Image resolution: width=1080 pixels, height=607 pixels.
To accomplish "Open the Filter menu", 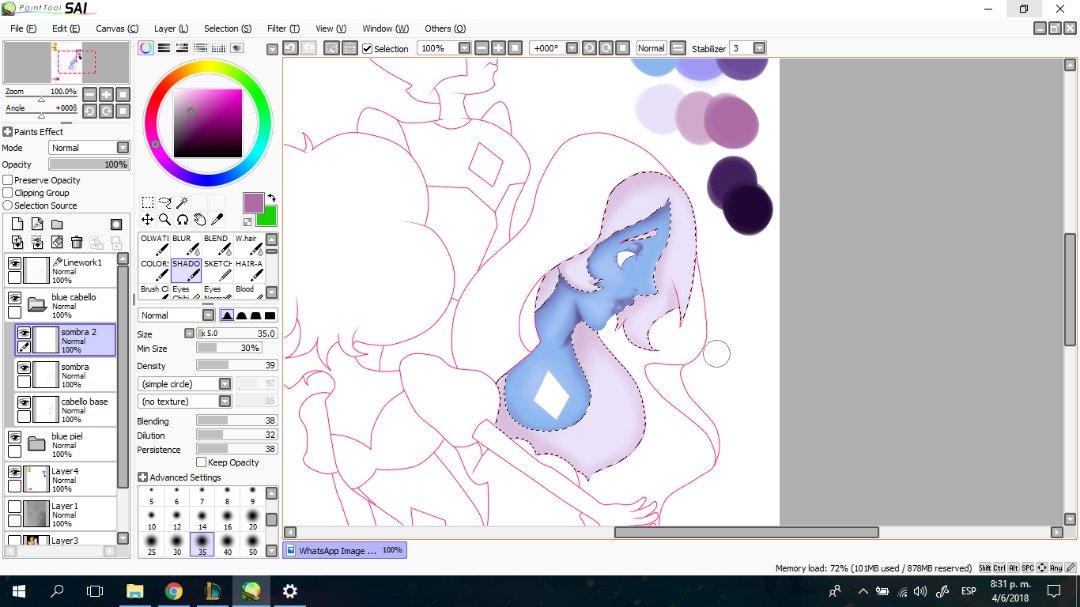I will click(283, 28).
